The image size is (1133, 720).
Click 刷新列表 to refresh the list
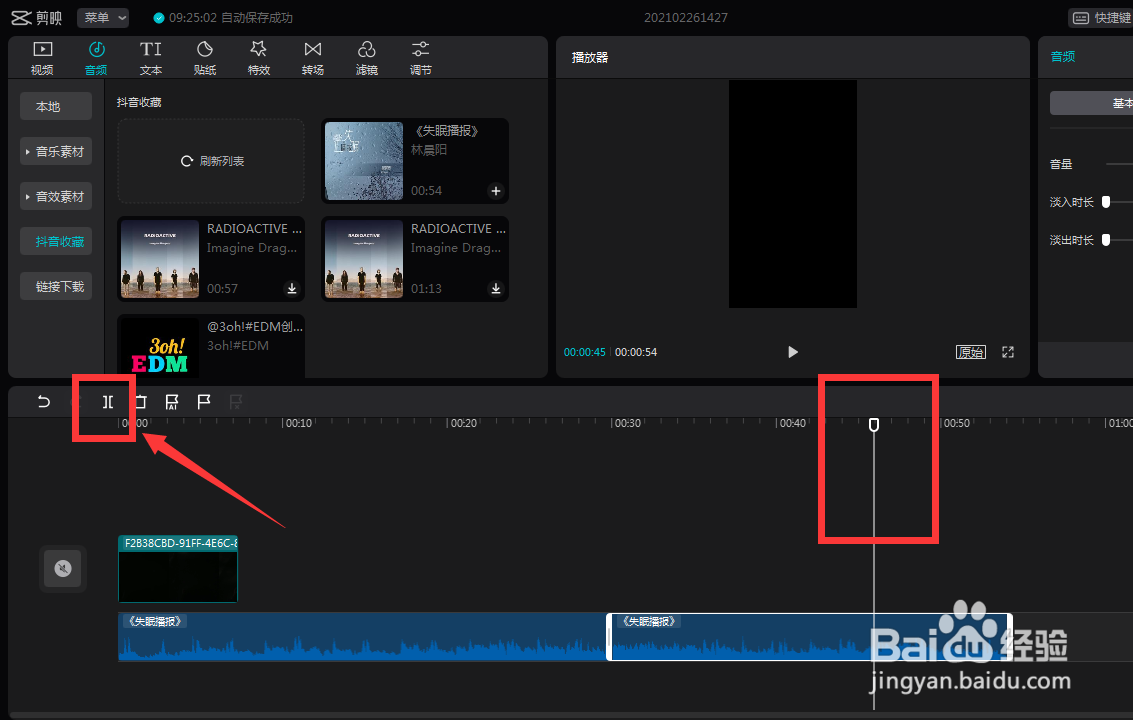[211, 160]
